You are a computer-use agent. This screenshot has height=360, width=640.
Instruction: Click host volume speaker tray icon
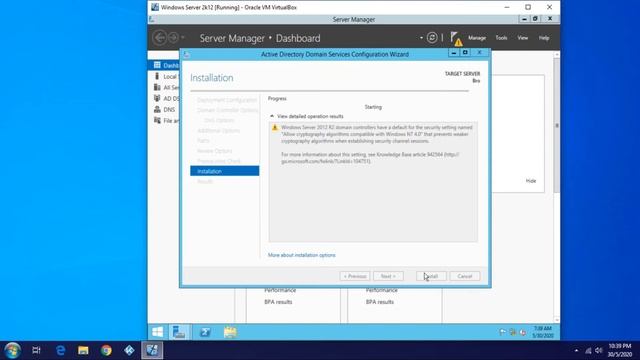[599, 351]
